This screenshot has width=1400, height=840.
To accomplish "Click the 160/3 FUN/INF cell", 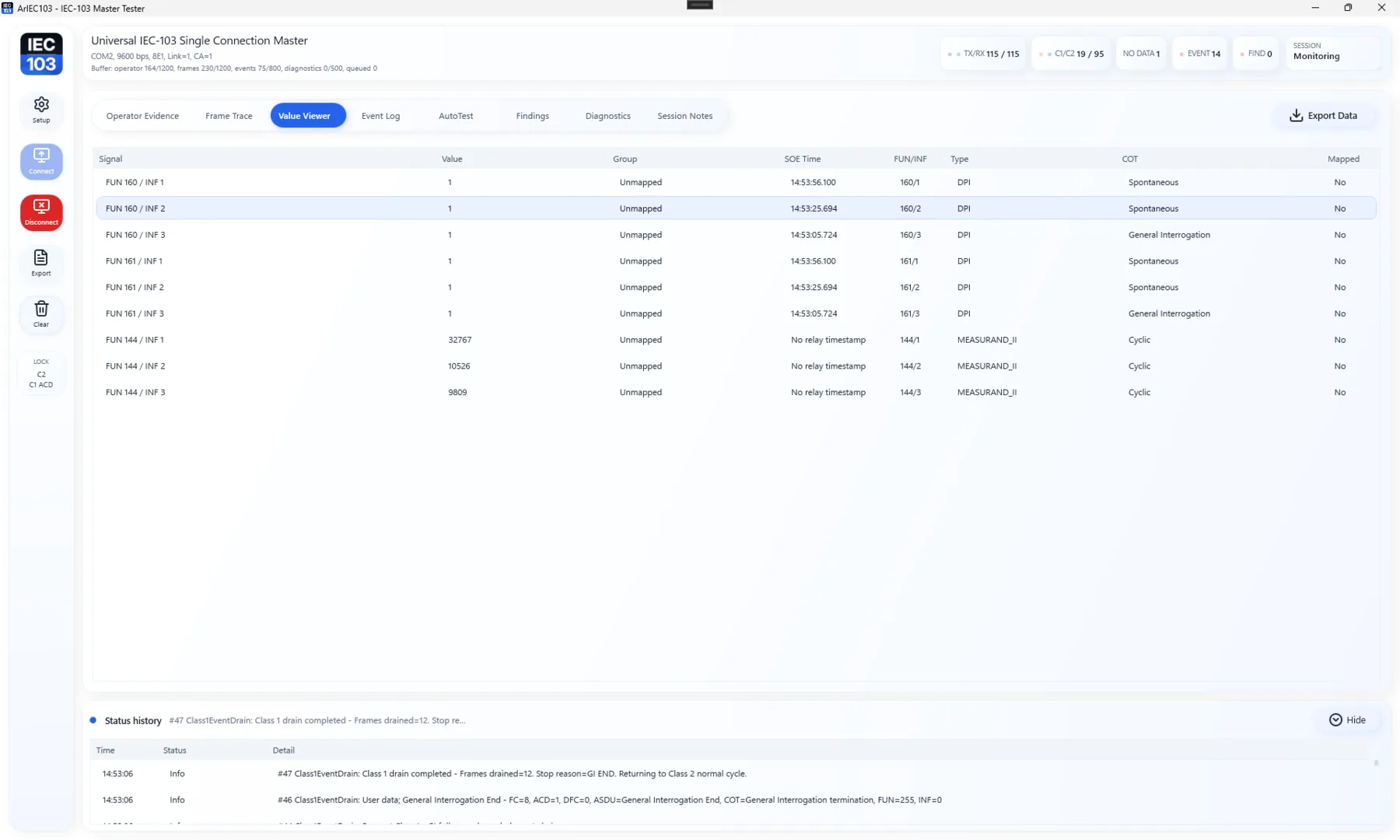I will point(910,235).
